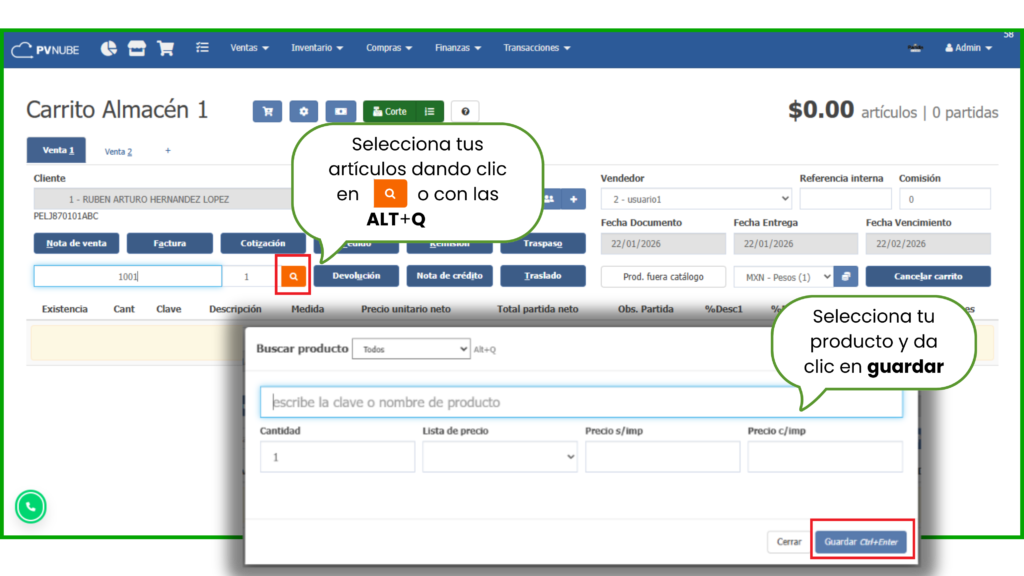Click the gear settings button beside cart title
This screenshot has width=1024, height=576.
coord(304,112)
